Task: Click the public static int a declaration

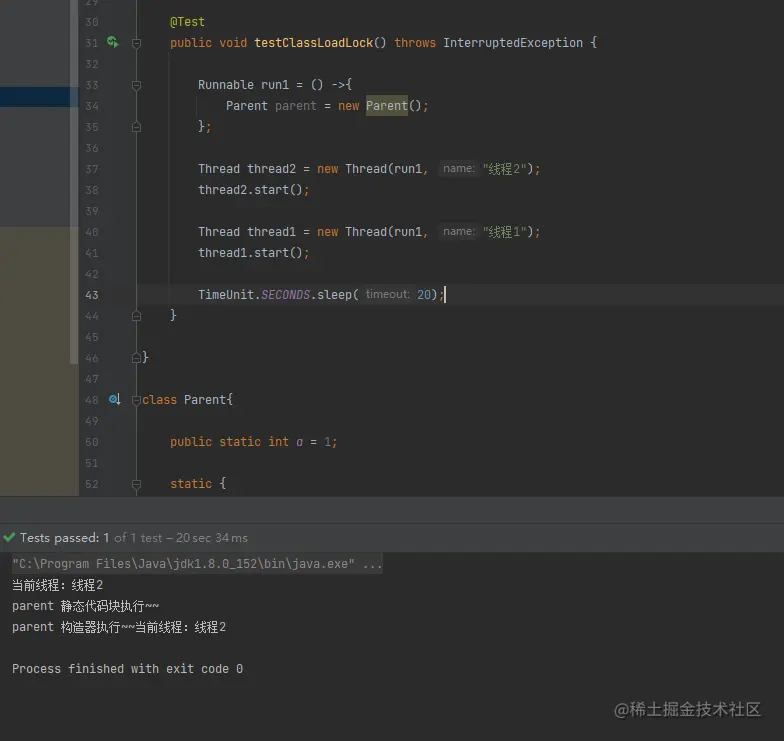Action: 254,442
